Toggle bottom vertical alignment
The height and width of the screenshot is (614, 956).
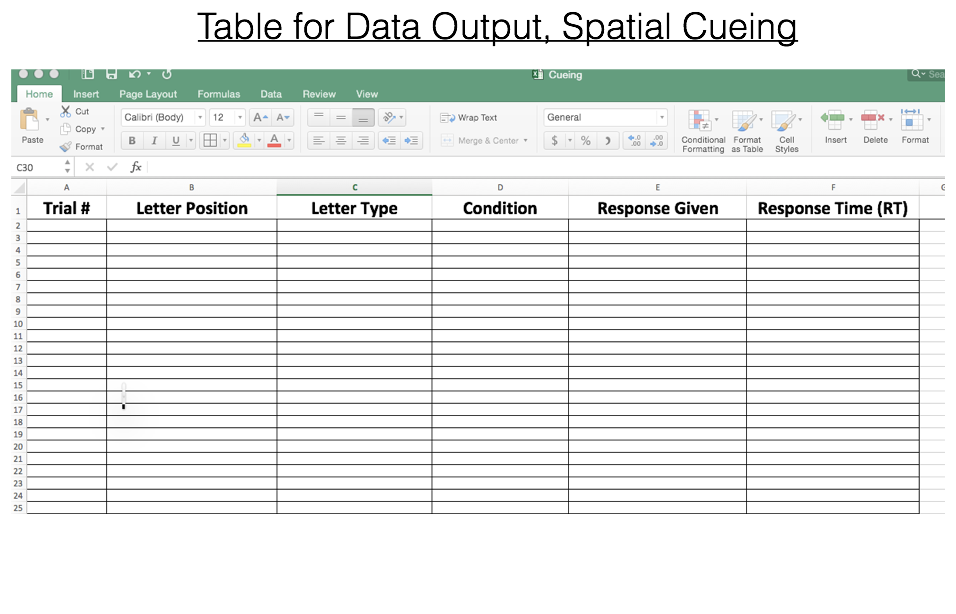[363, 117]
